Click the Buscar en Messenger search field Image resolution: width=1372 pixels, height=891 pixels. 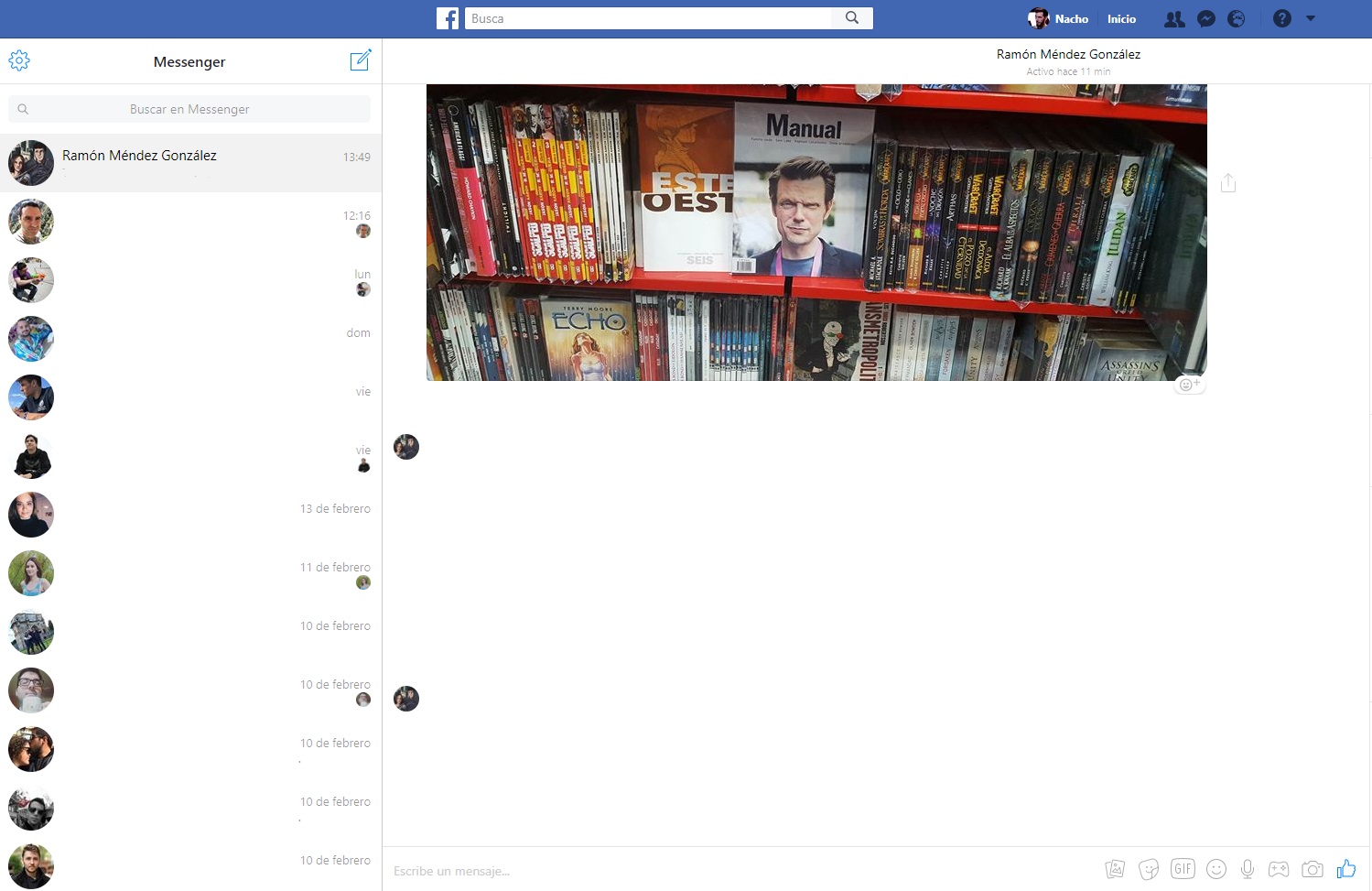coord(189,109)
